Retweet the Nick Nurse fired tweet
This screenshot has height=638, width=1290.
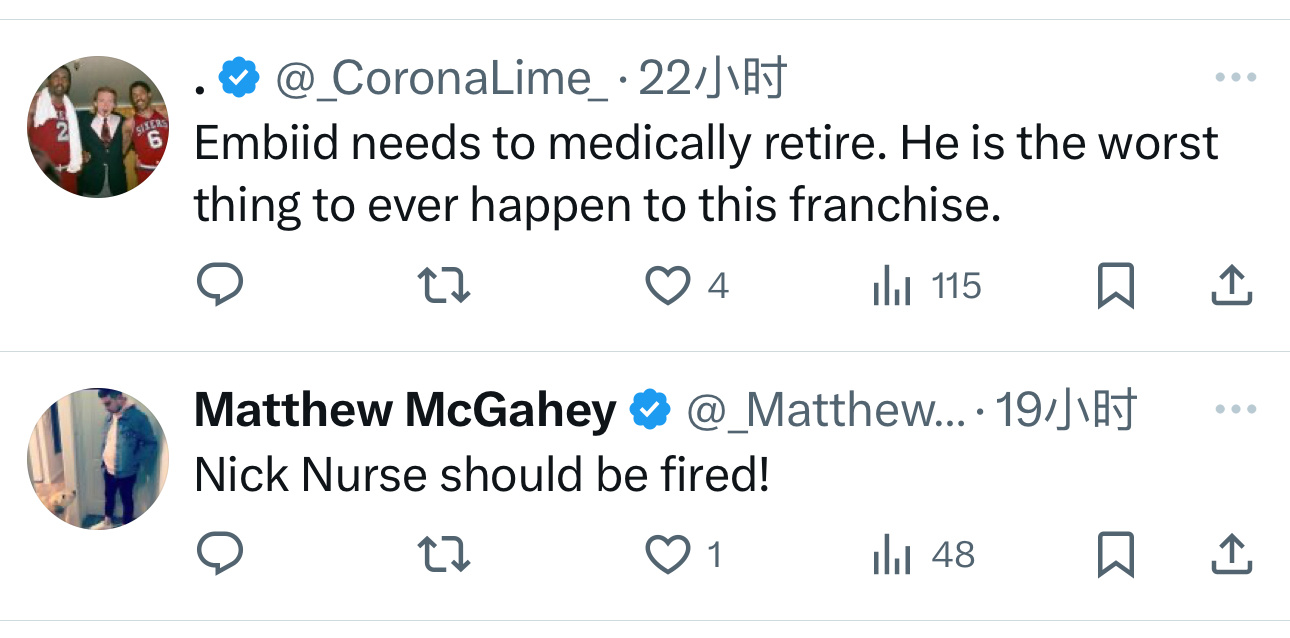[443, 555]
